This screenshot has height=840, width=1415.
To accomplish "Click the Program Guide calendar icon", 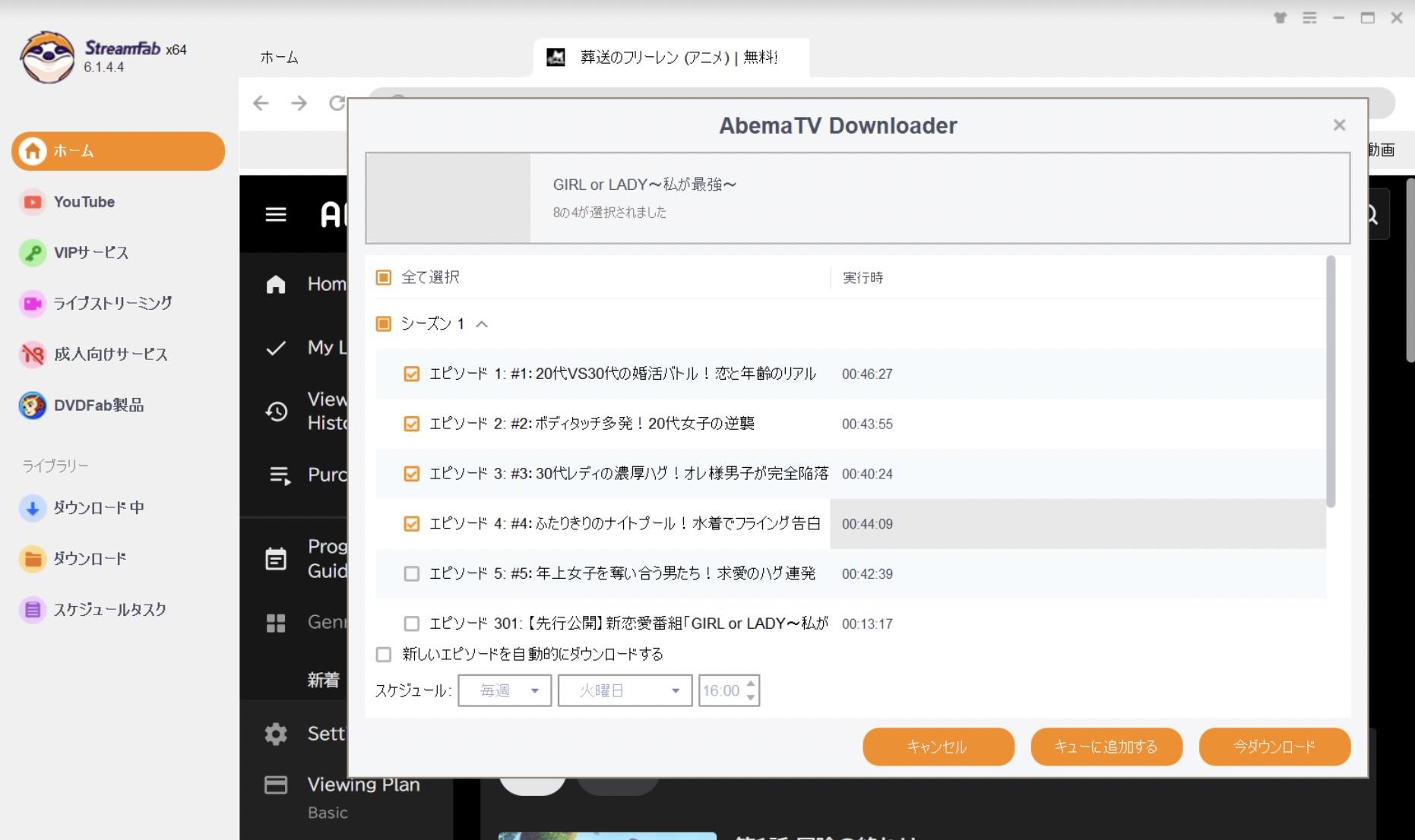I will (276, 559).
